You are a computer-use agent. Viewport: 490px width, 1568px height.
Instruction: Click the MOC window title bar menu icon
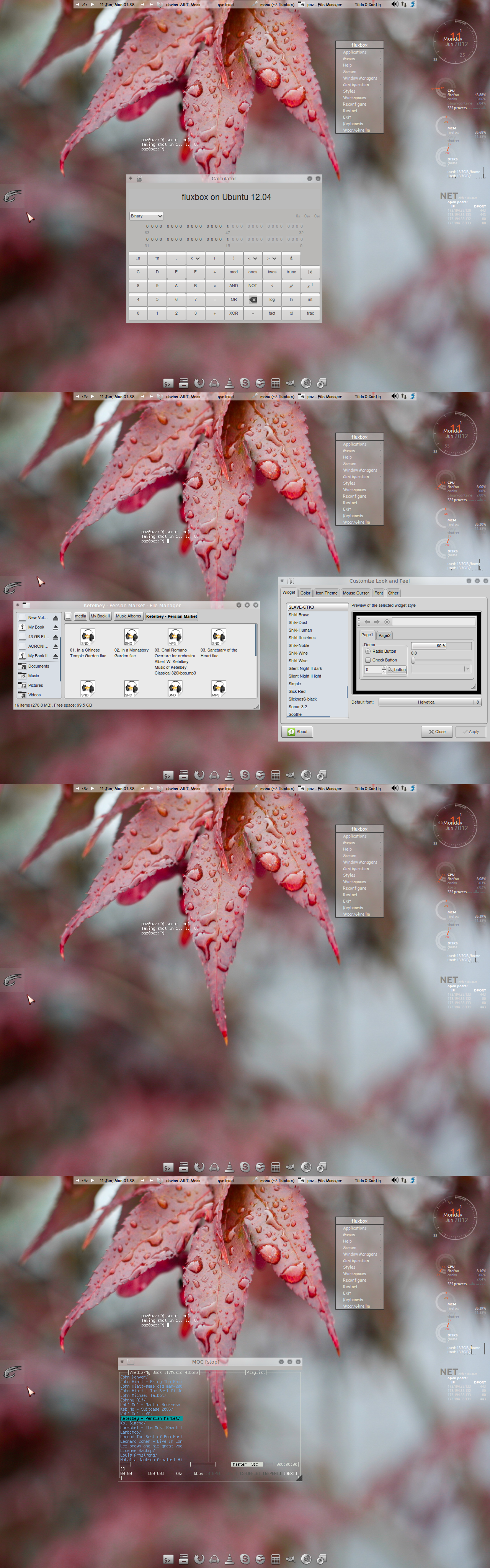[130, 1362]
